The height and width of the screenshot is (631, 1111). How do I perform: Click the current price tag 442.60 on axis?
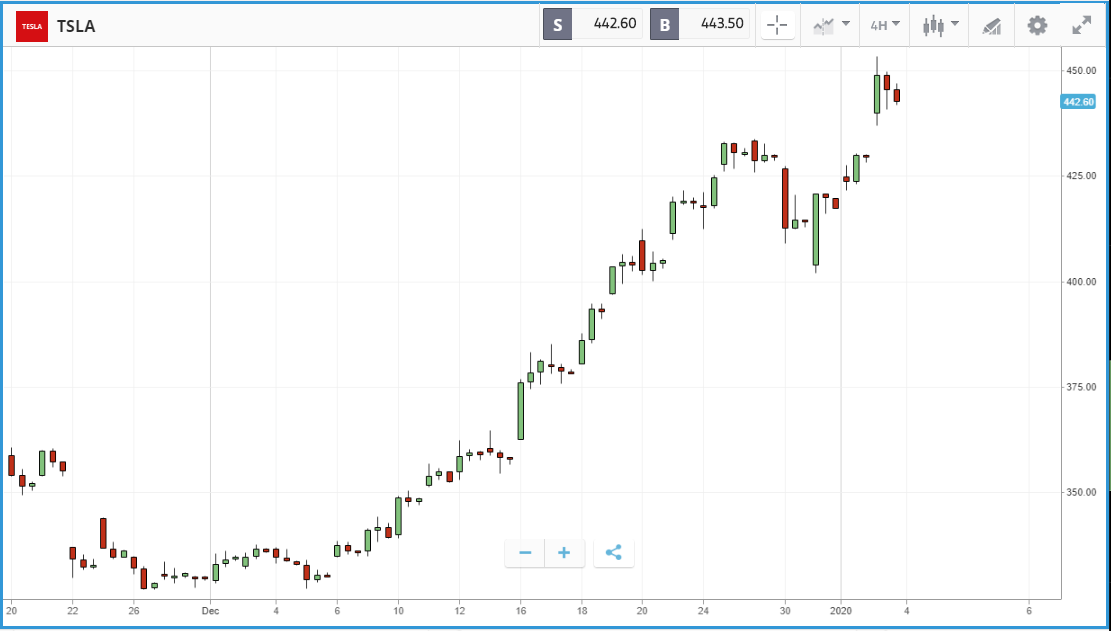1078,102
